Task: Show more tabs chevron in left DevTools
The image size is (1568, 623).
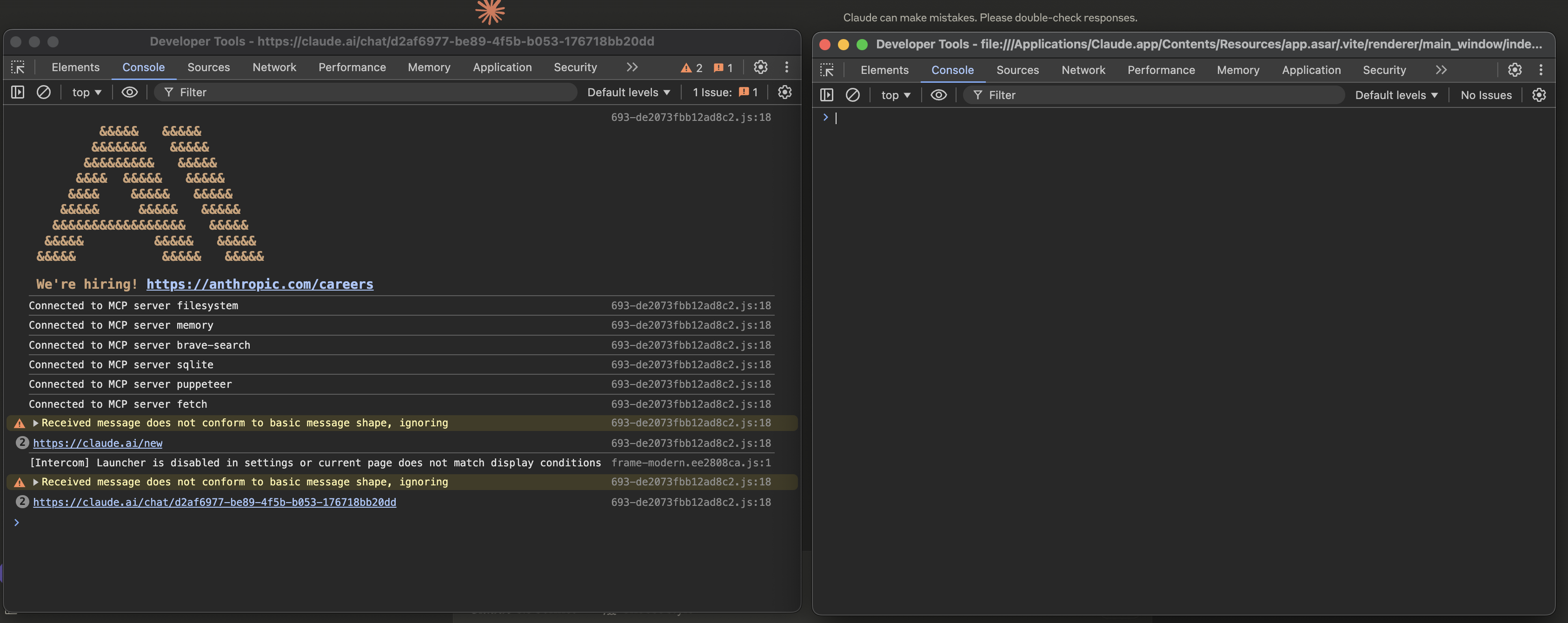Action: coord(632,67)
